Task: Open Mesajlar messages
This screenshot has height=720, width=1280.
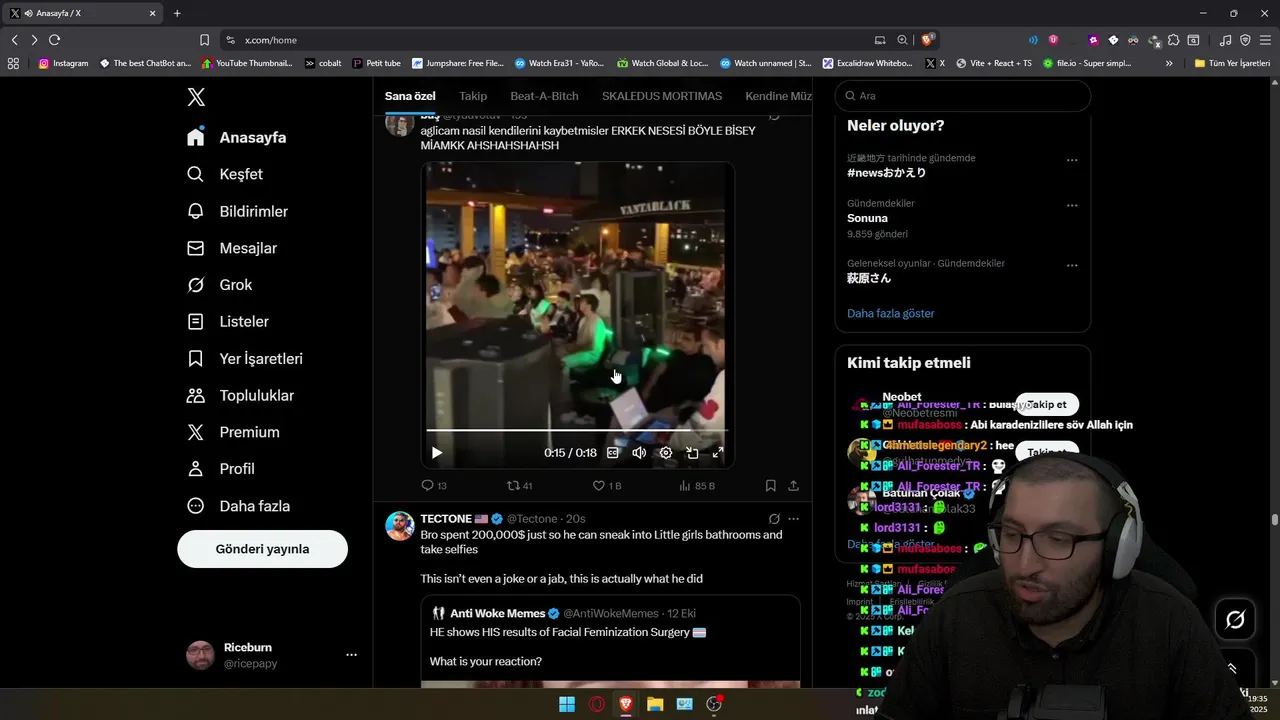Action: click(232, 248)
